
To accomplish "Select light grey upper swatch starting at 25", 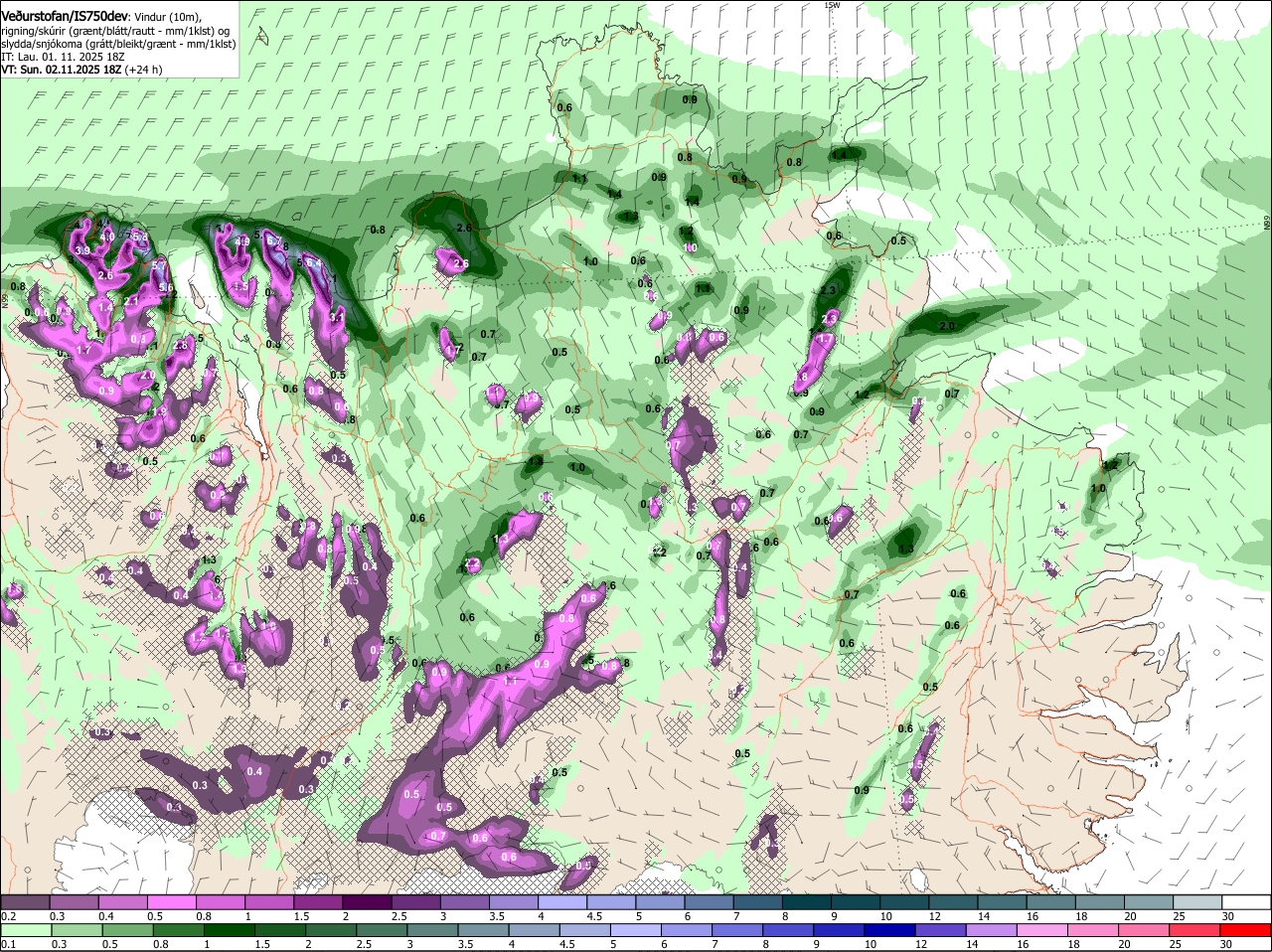I will click(1198, 901).
